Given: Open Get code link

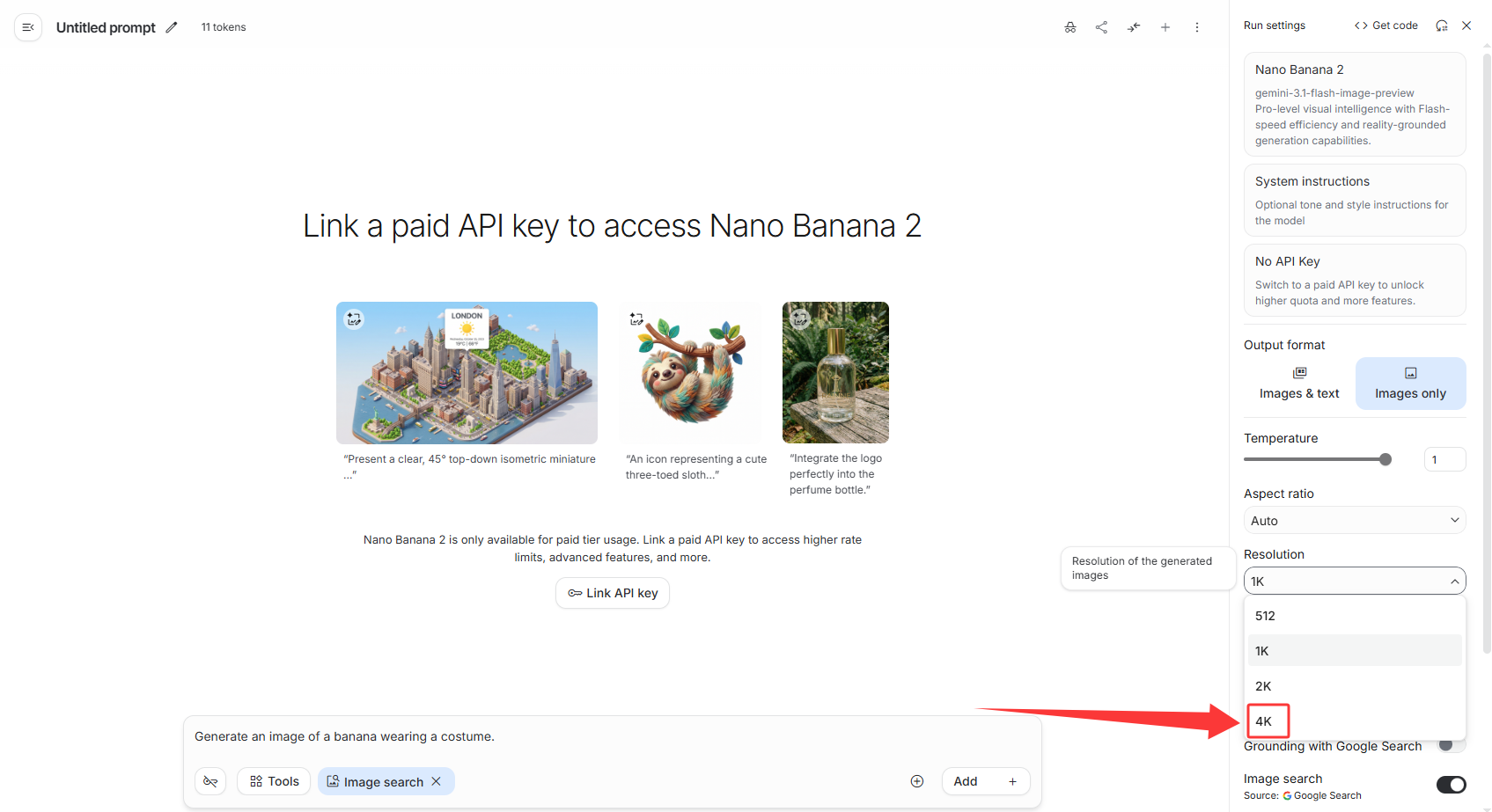Looking at the screenshot, I should [x=1386, y=26].
